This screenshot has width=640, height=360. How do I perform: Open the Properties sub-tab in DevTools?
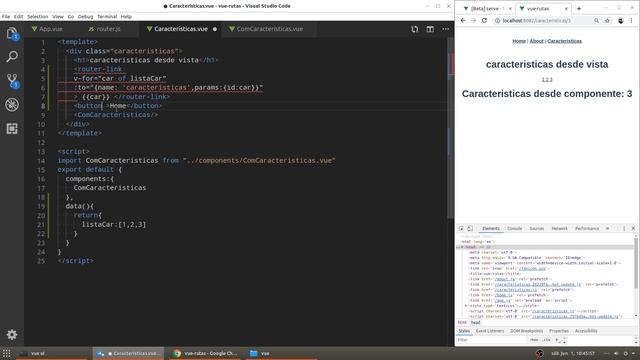pos(559,331)
